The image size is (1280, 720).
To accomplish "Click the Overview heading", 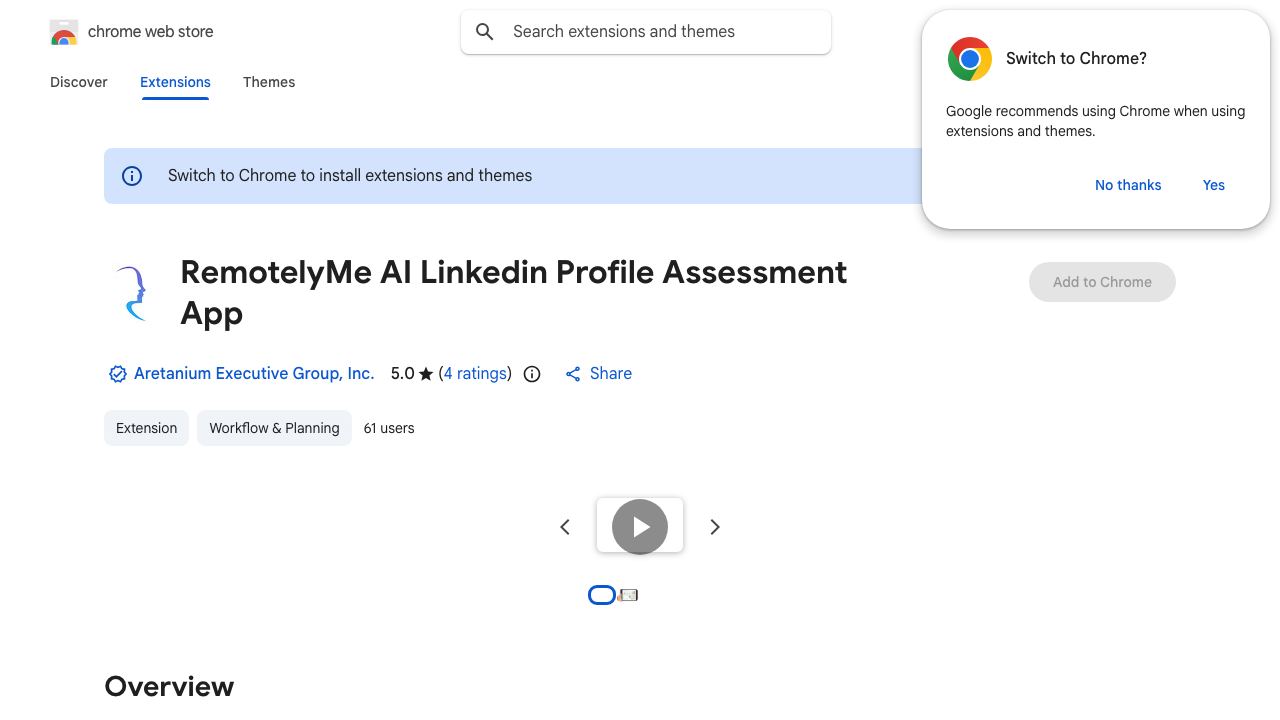I will click(x=169, y=686).
